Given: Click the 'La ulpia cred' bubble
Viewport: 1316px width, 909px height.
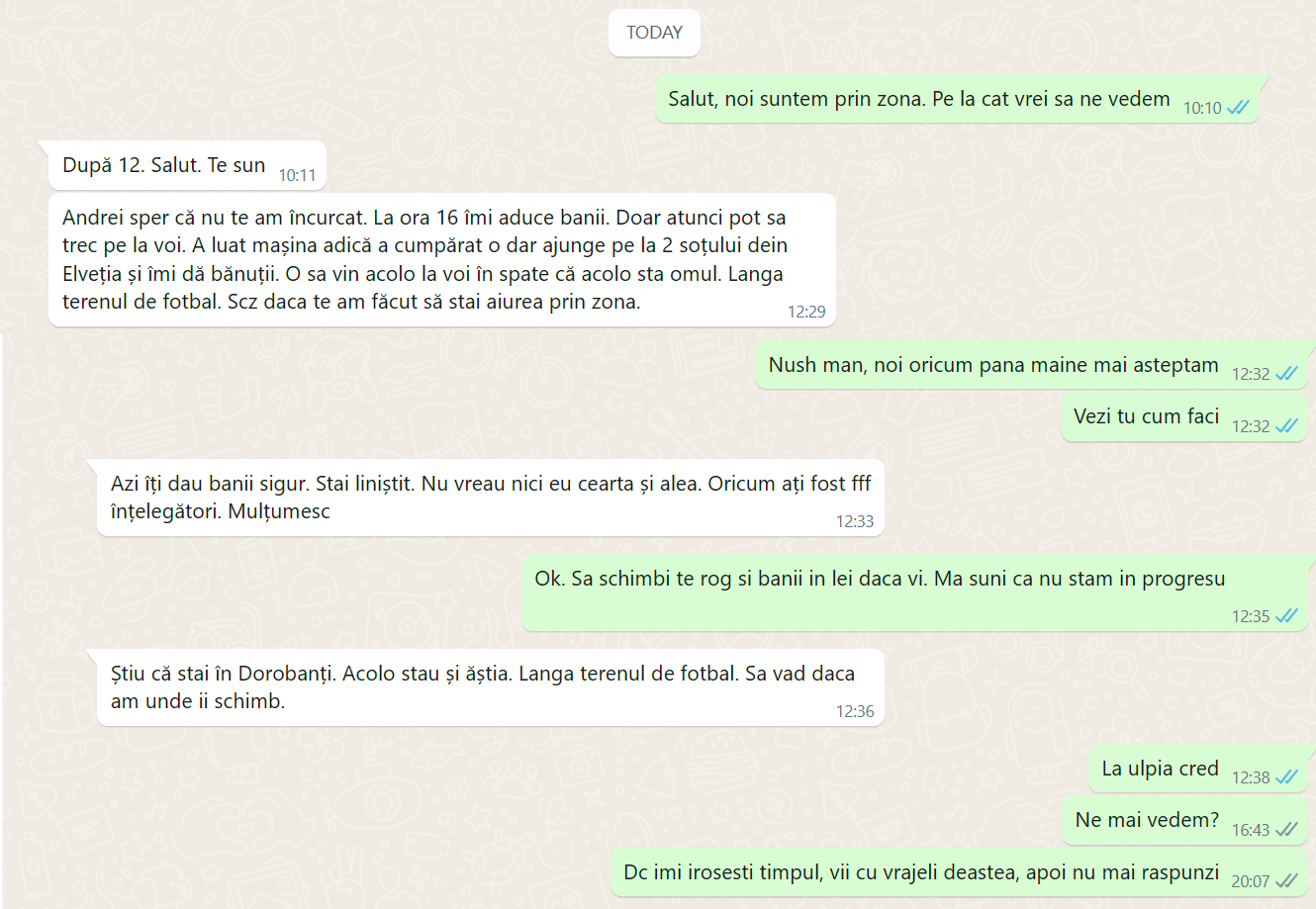Looking at the screenshot, I should [1198, 769].
